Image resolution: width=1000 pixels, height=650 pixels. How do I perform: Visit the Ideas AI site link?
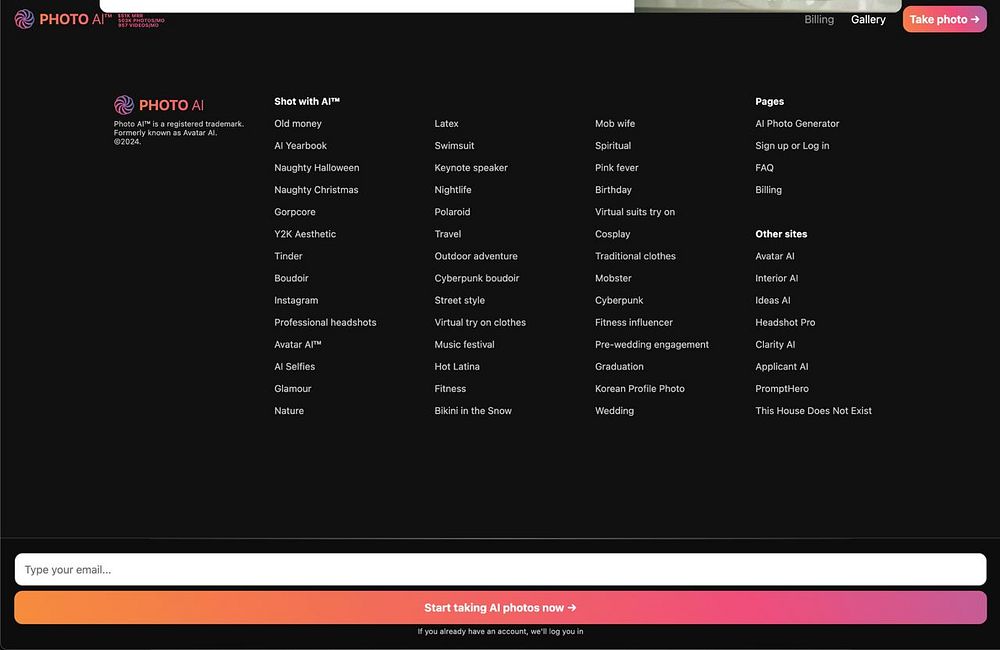(x=773, y=300)
